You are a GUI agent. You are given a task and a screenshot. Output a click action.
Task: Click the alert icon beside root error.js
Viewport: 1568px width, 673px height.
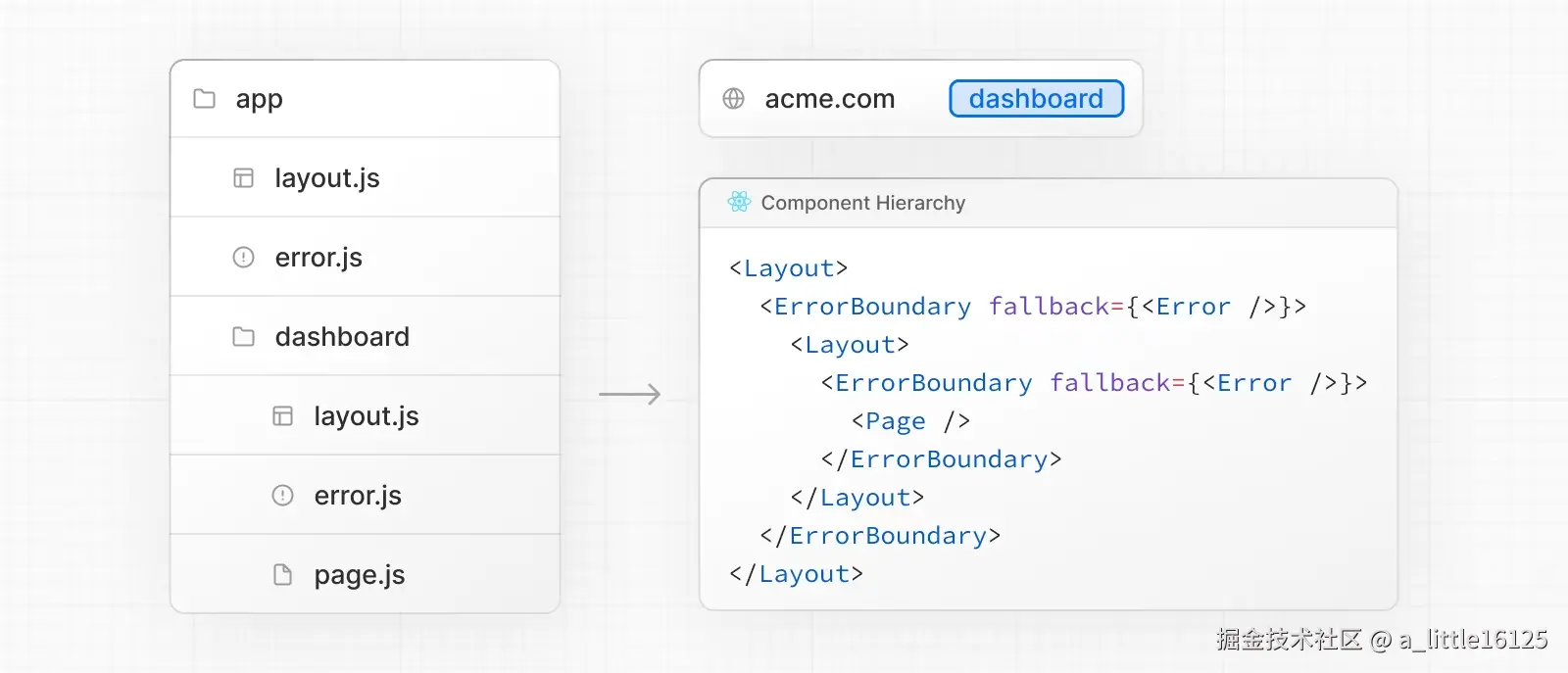tap(243, 258)
